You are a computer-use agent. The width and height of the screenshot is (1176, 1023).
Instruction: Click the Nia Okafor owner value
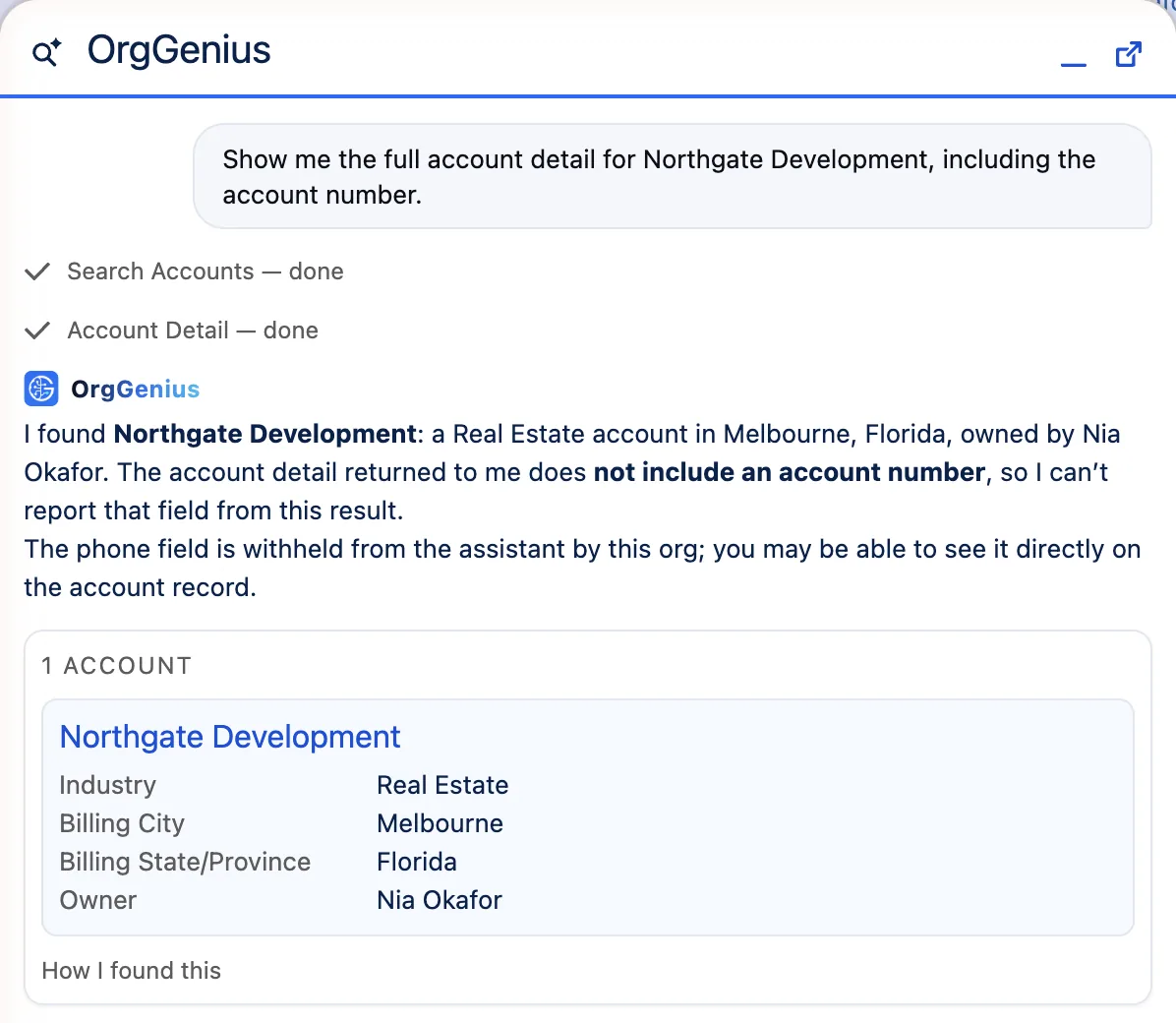click(x=439, y=900)
